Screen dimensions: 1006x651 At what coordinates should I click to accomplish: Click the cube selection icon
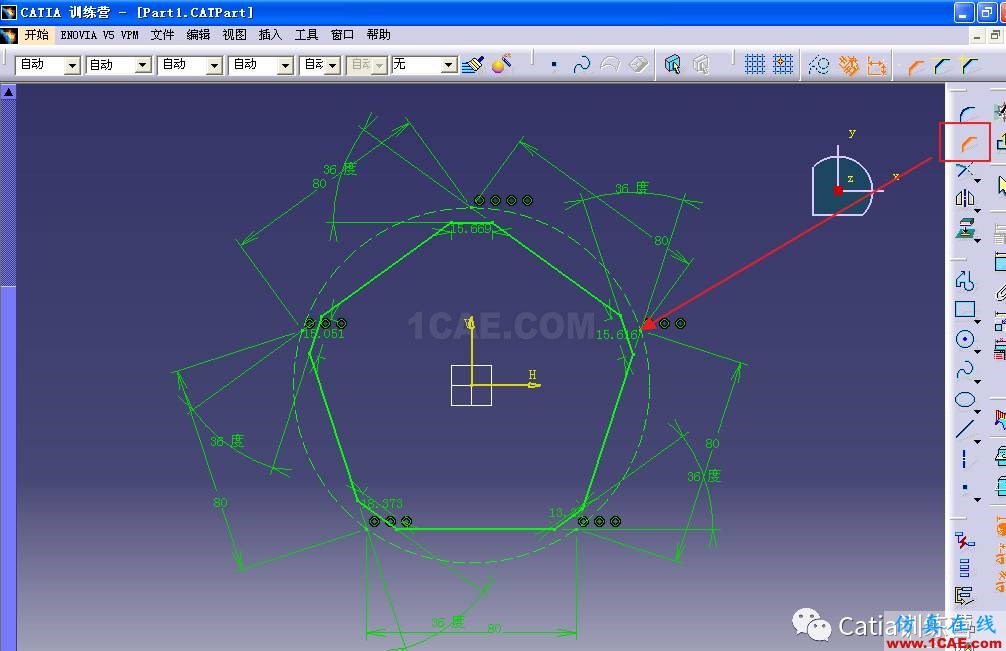(672, 64)
